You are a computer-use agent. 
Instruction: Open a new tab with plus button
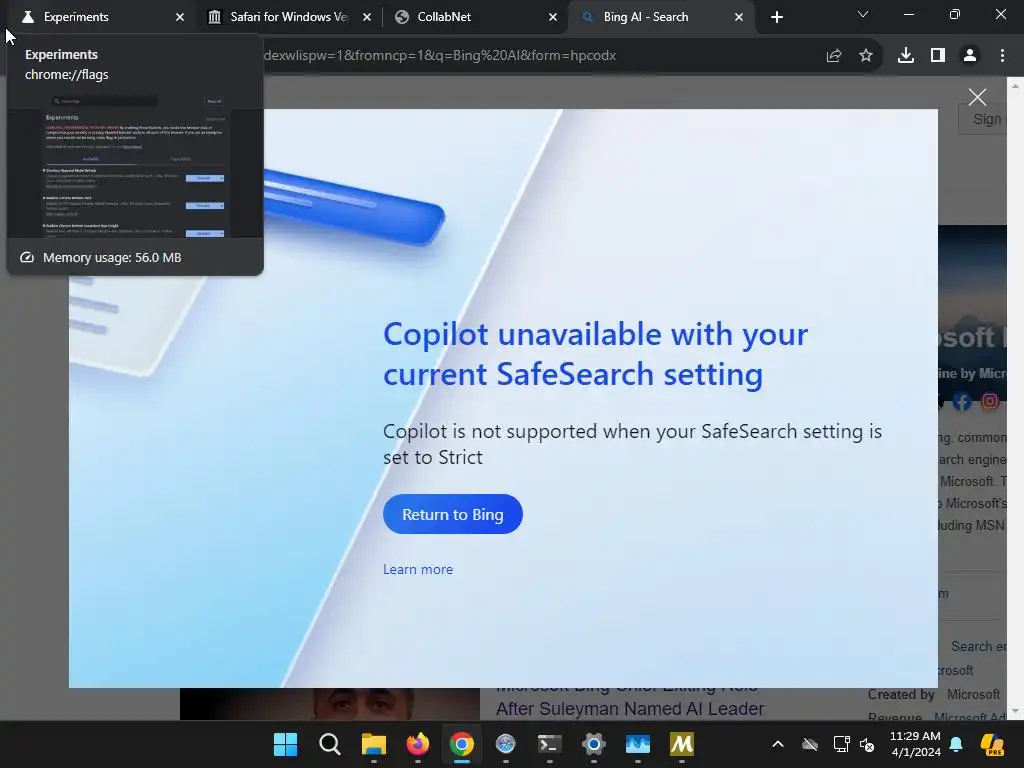coord(776,17)
